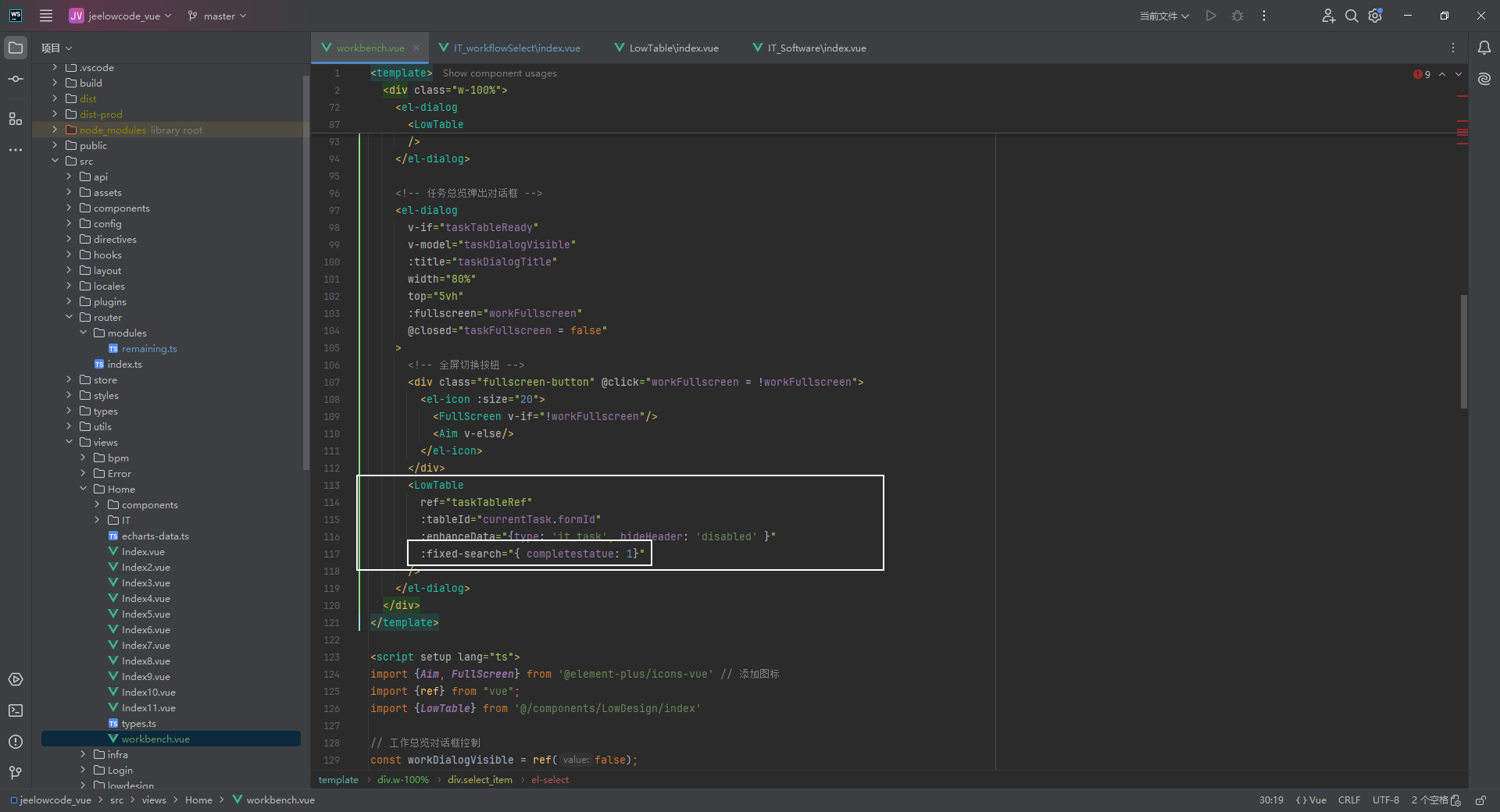This screenshot has height=812, width=1500.
Task: Open the AI Assistant spiral icon
Action: [x=1484, y=79]
